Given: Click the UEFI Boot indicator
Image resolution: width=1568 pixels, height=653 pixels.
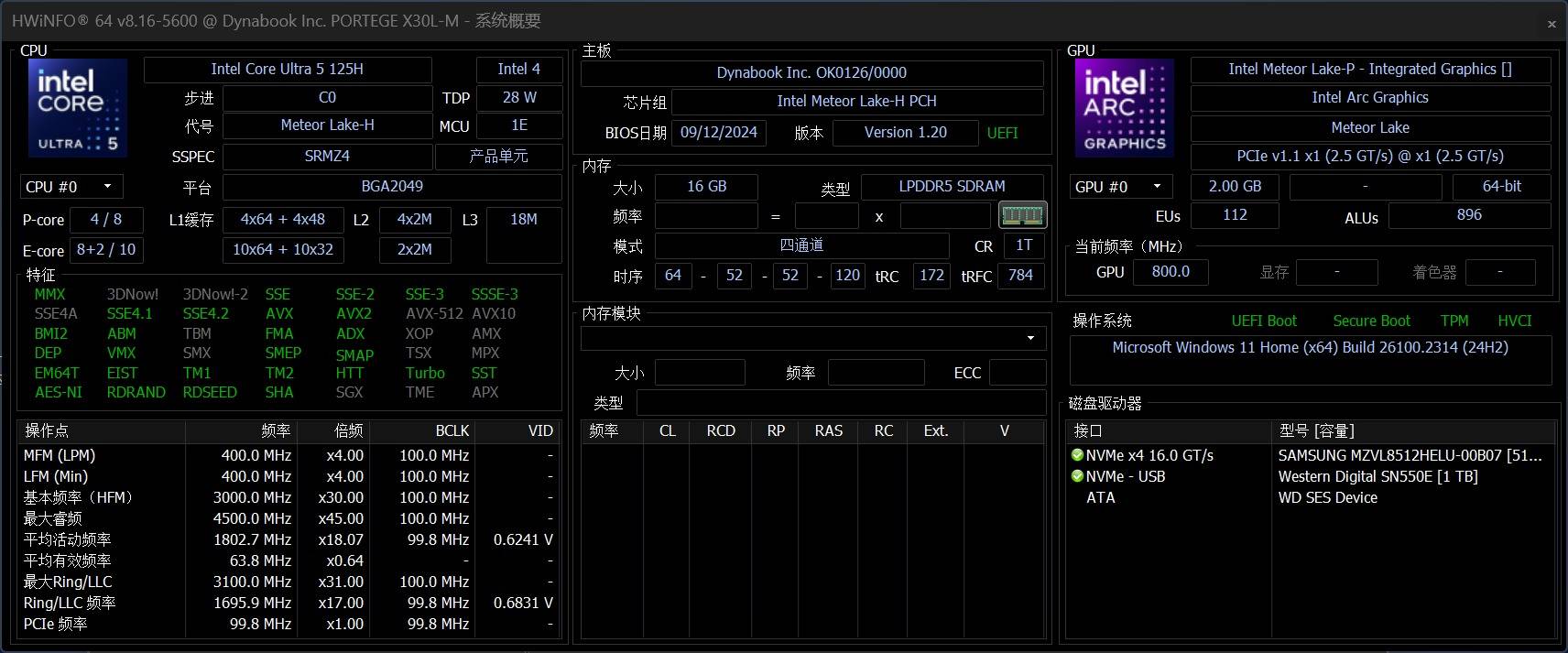Looking at the screenshot, I should click(x=1264, y=321).
